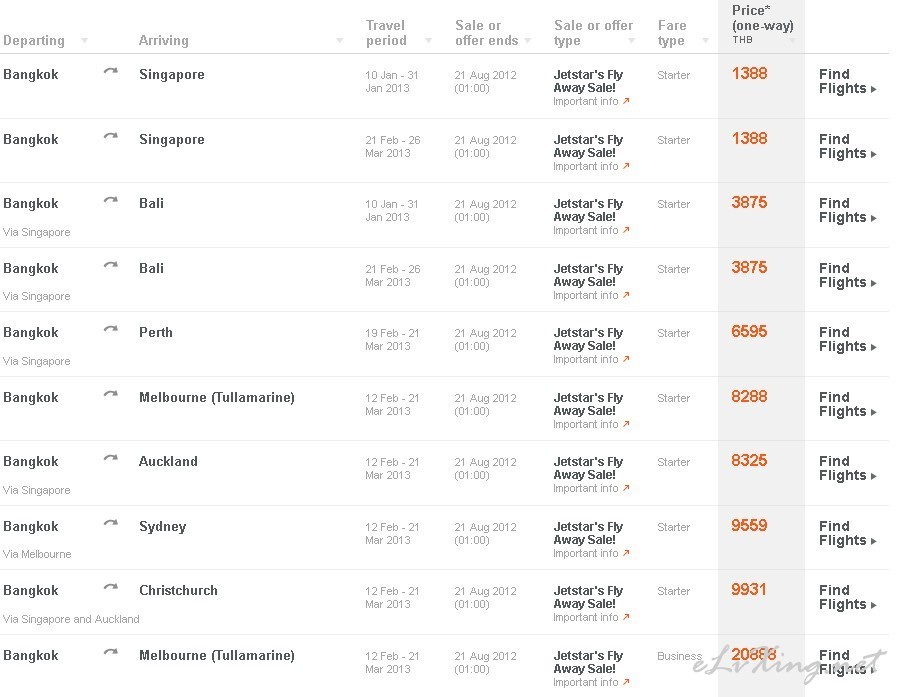Viewport: 897px width, 697px height.
Task: Find Flights for the 8325 Auckland fare
Action: coord(847,468)
